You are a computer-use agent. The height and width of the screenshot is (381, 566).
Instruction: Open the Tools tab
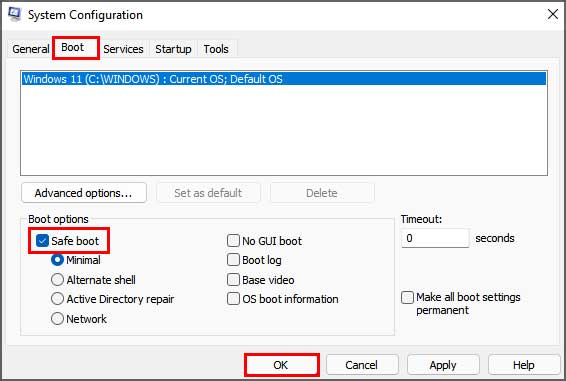pos(216,49)
